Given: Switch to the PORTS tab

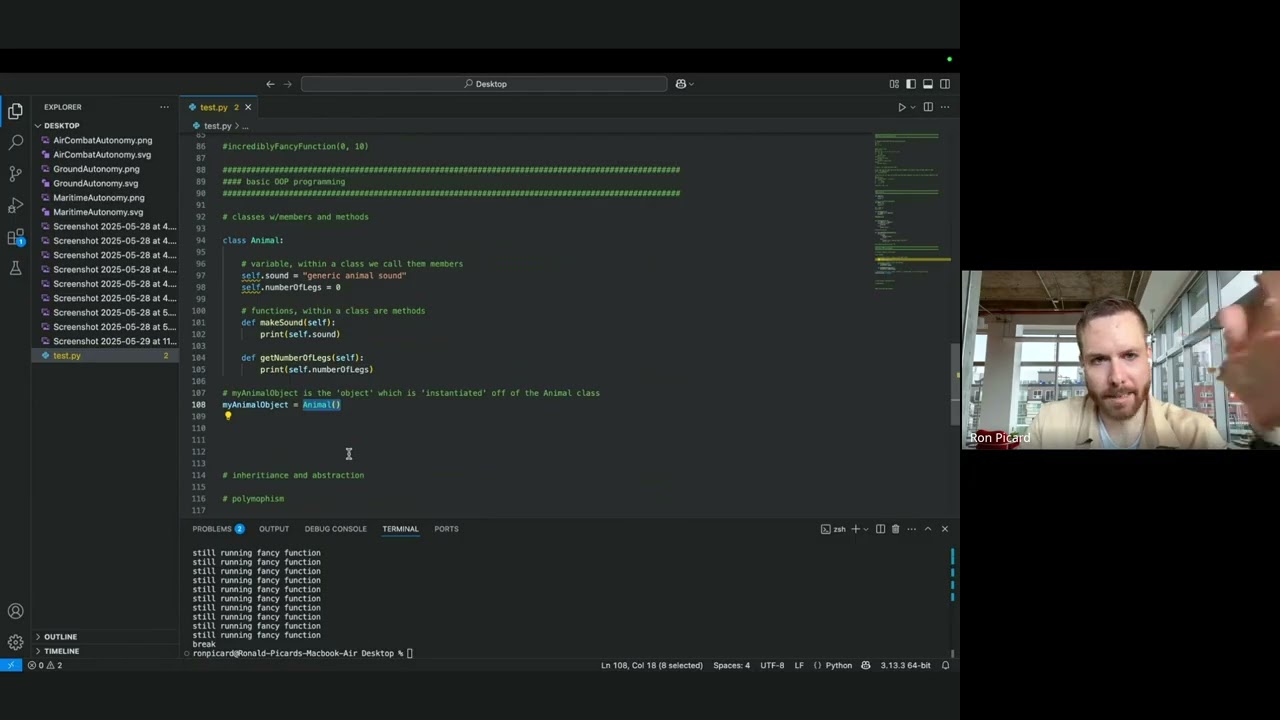Looking at the screenshot, I should [x=446, y=529].
